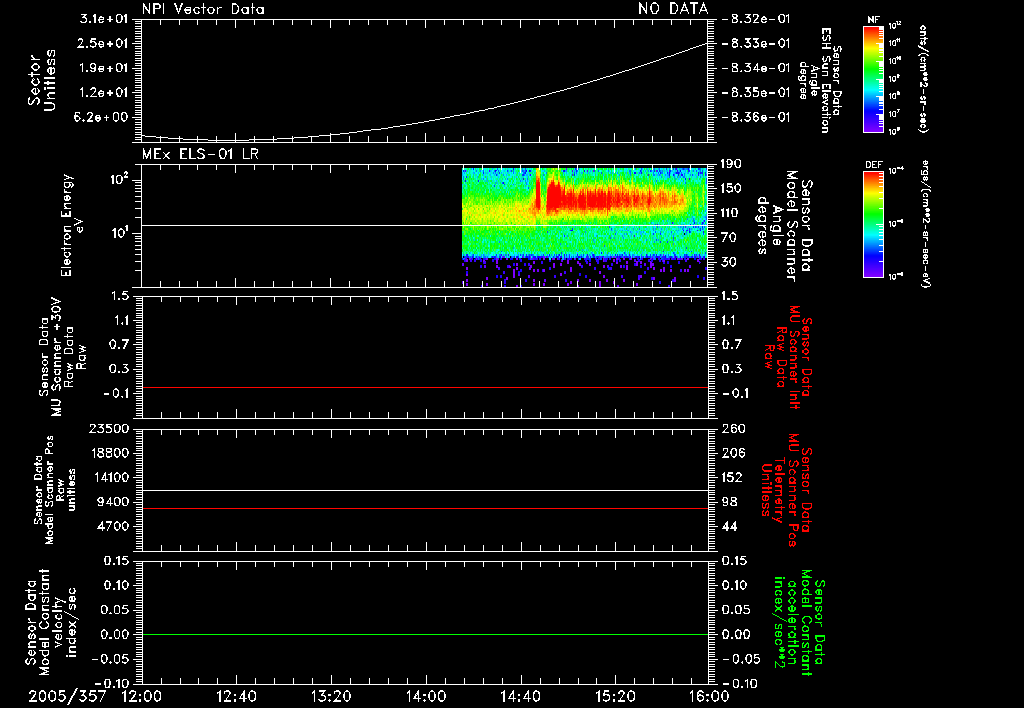Viewport: 1024px width, 708px height.
Task: Click the '-8.32e-01' elevation axis value
Action: 756,19
